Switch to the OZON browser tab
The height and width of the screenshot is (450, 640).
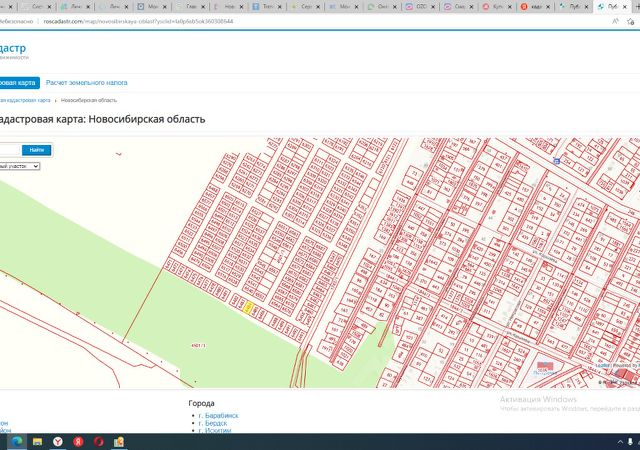tap(419, 7)
